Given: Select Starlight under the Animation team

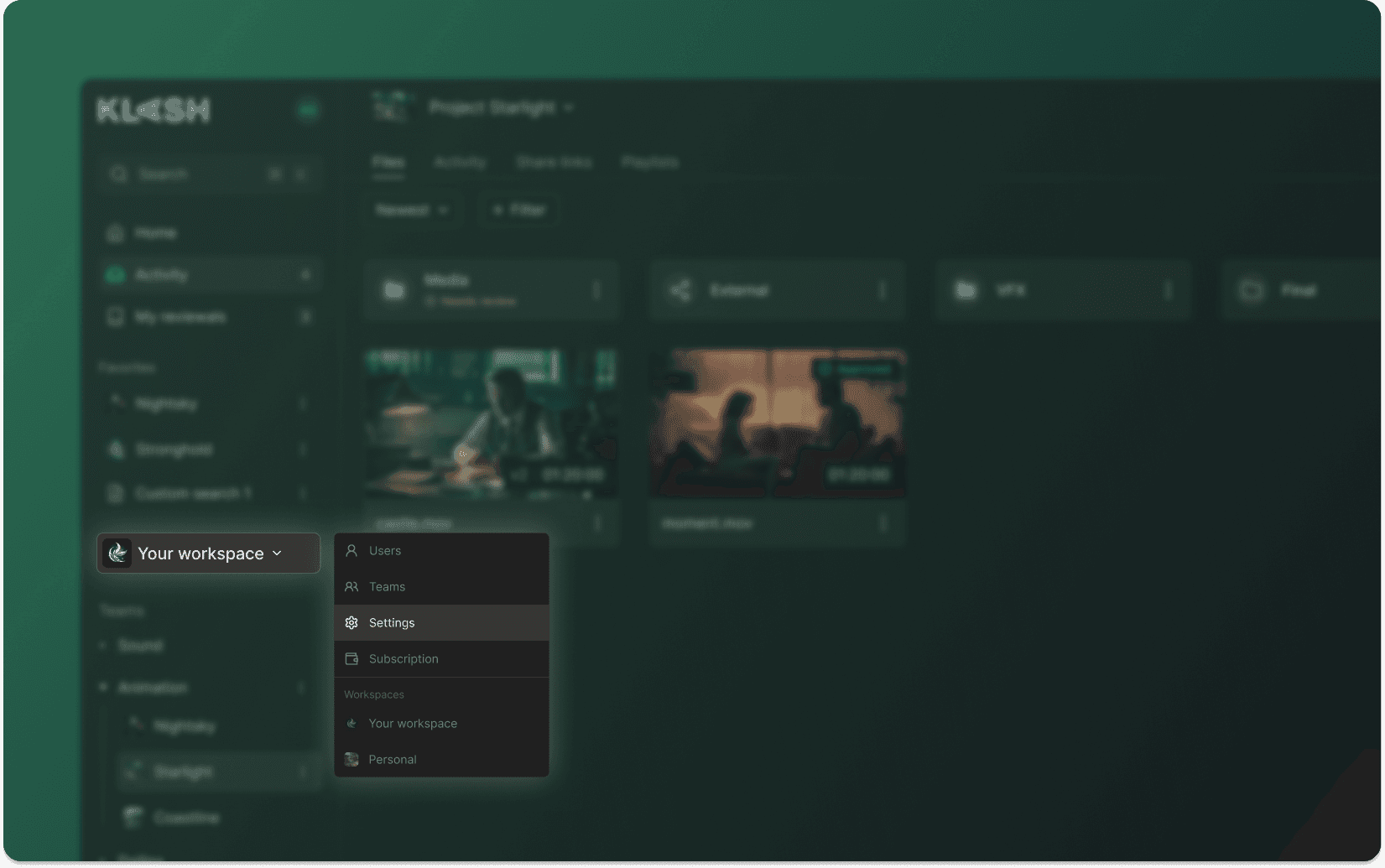Looking at the screenshot, I should pyautogui.click(x=218, y=772).
